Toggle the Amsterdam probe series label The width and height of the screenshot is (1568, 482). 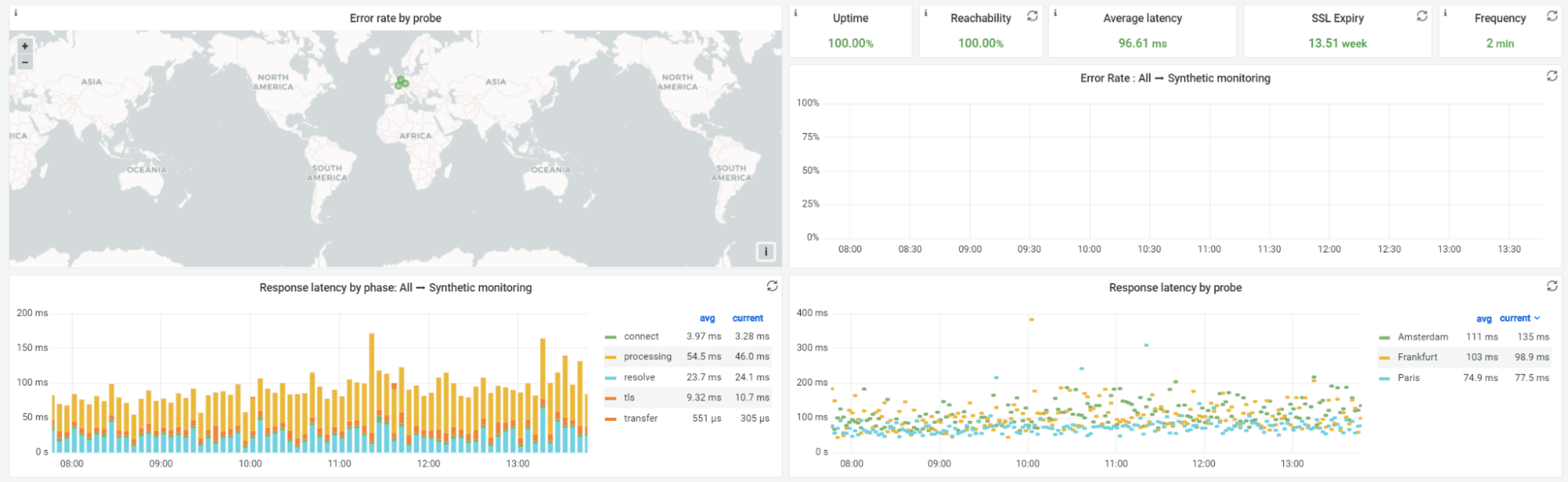point(1422,337)
